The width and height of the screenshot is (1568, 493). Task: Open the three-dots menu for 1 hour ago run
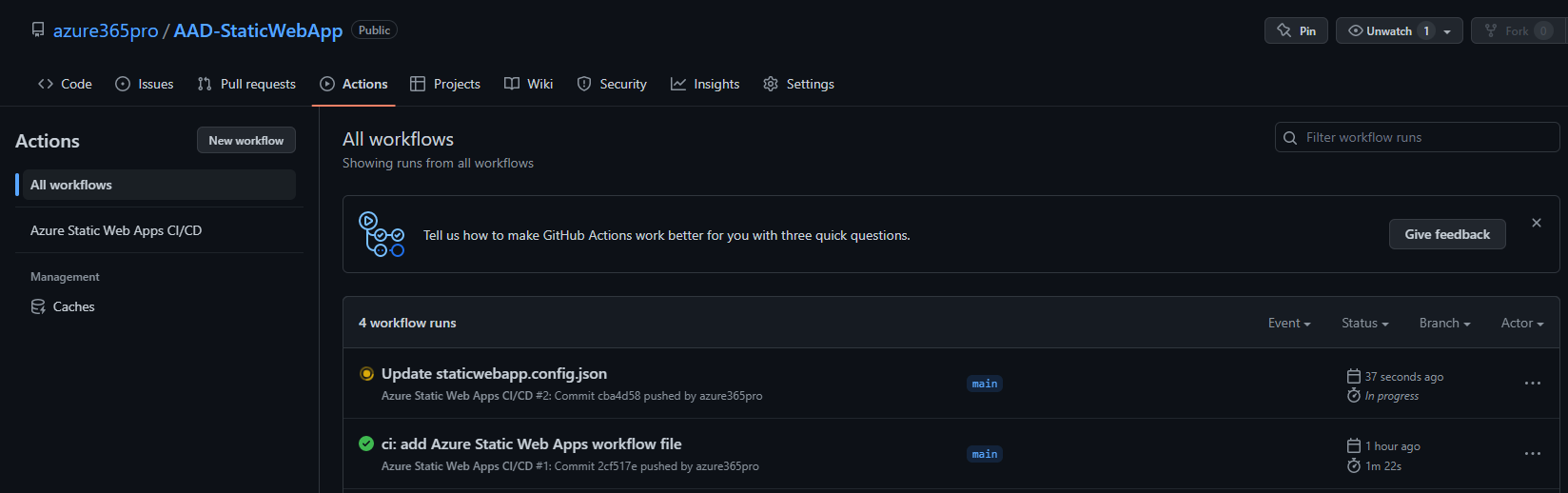[1533, 453]
